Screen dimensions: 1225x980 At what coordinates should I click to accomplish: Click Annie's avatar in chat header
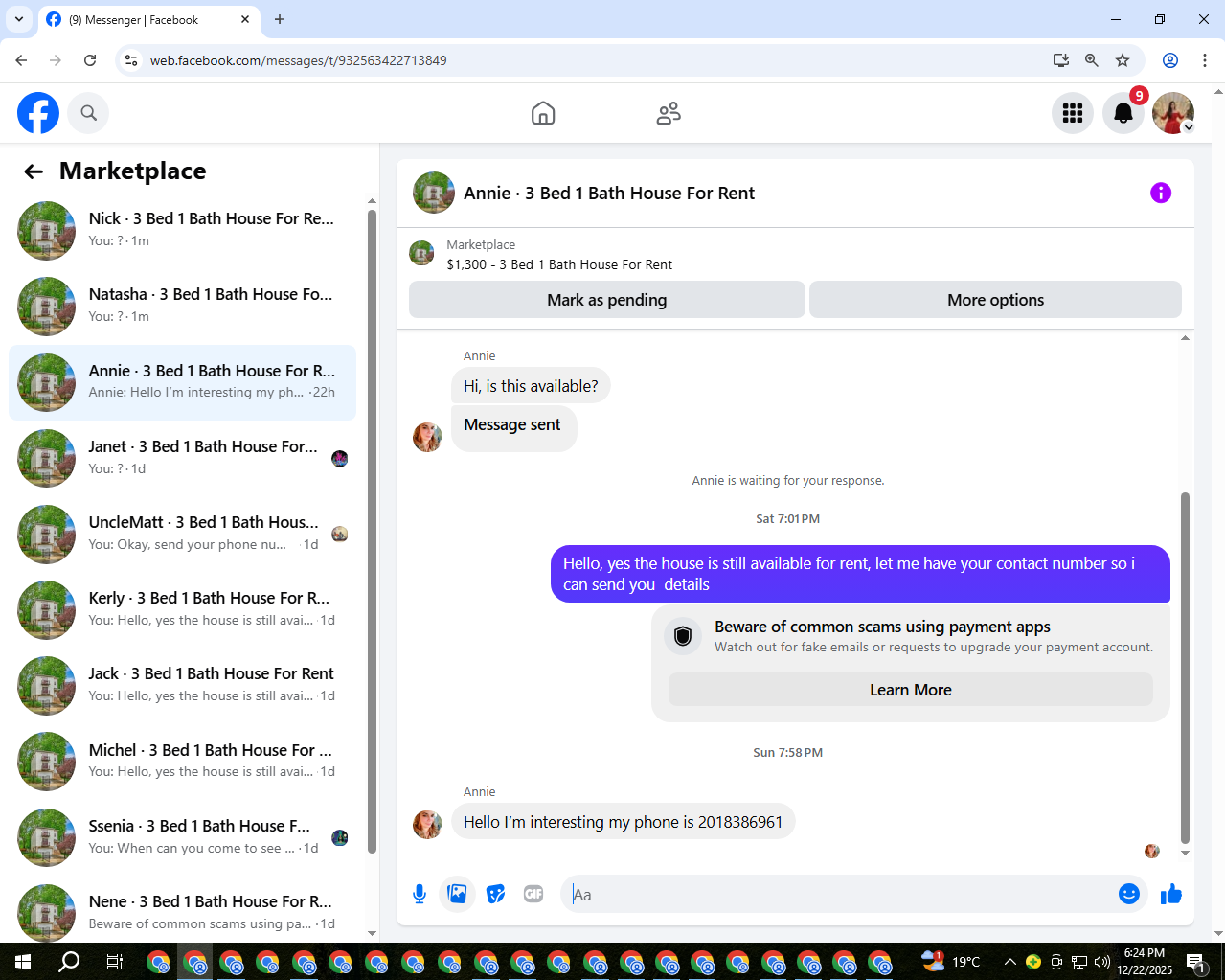click(x=434, y=193)
